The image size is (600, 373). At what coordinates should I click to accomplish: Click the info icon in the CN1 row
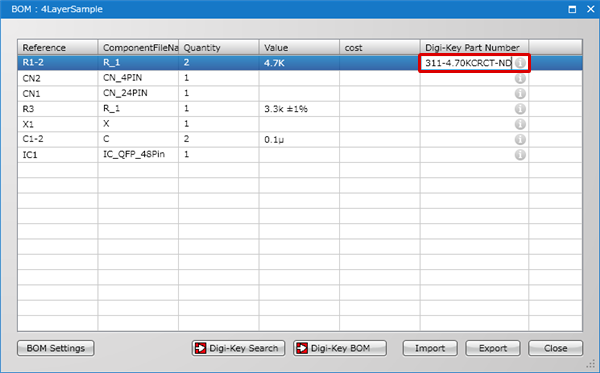520,94
